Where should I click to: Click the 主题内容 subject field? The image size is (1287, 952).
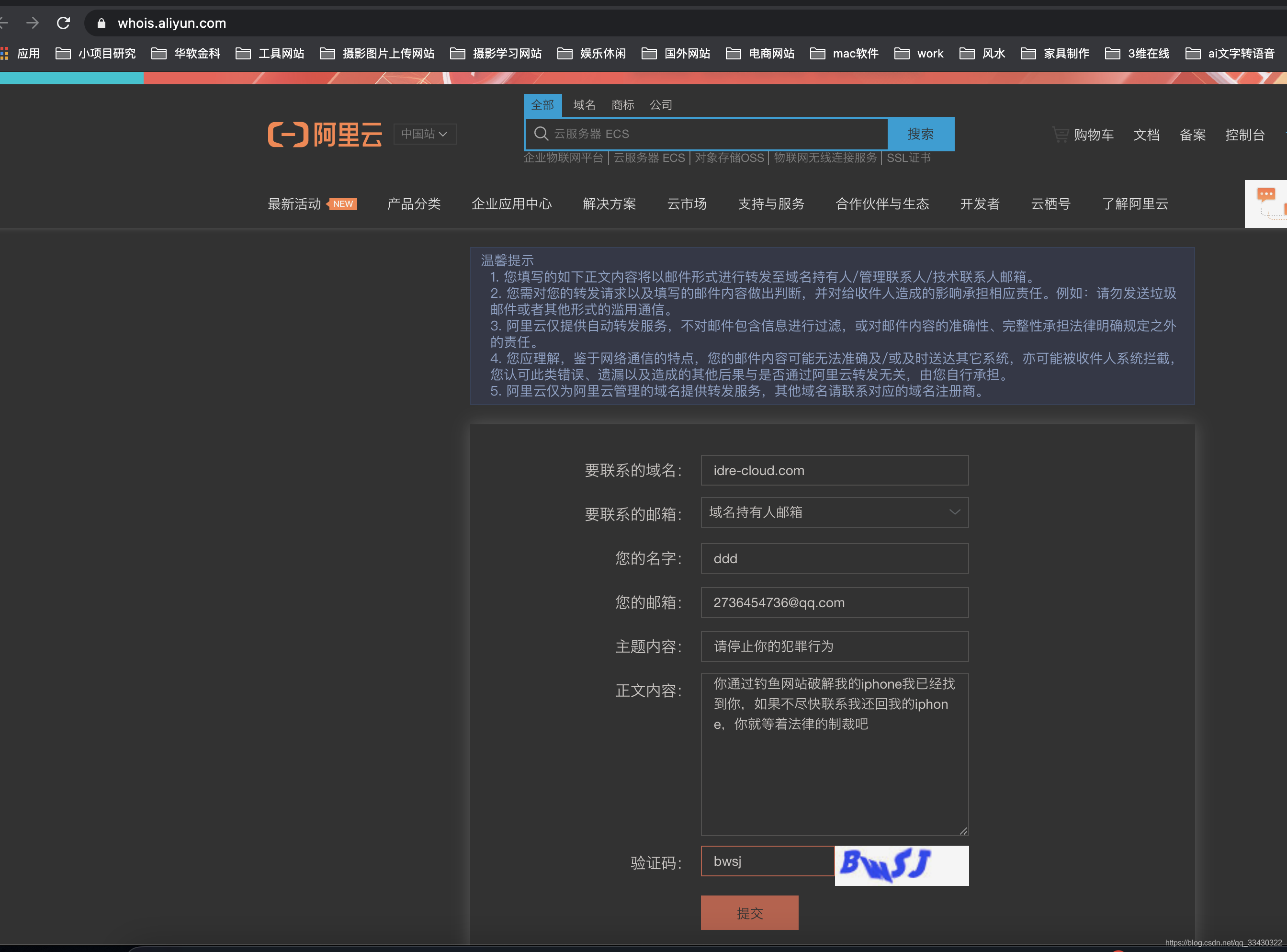coord(834,646)
